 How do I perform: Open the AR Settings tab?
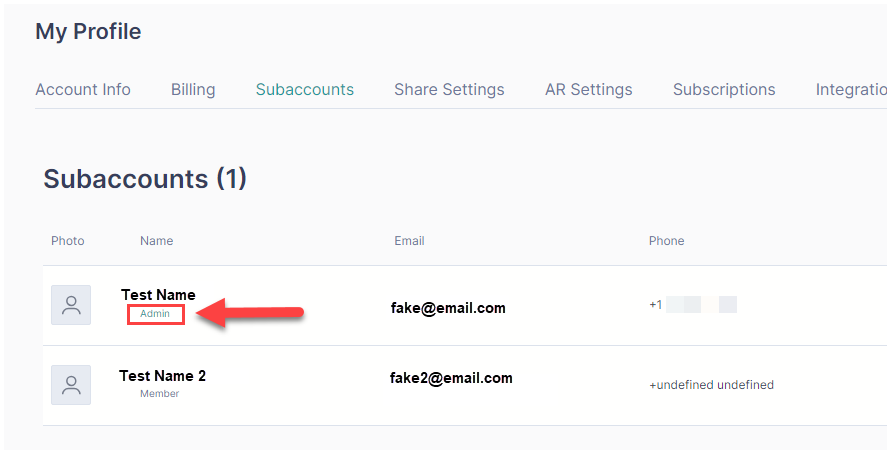pos(588,89)
